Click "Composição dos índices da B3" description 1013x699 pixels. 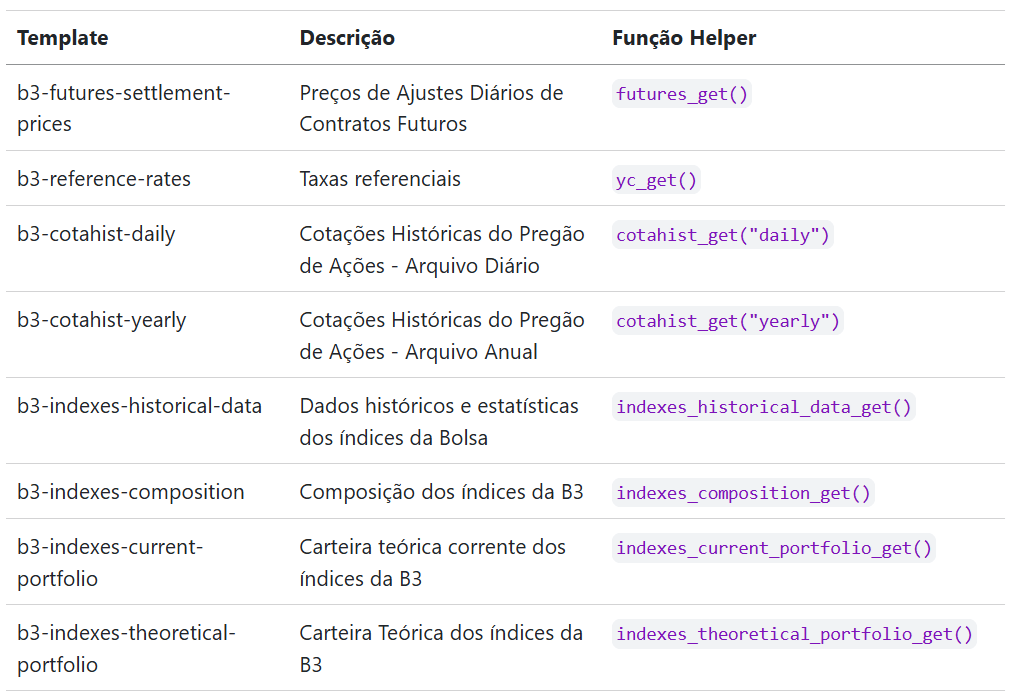[441, 492]
